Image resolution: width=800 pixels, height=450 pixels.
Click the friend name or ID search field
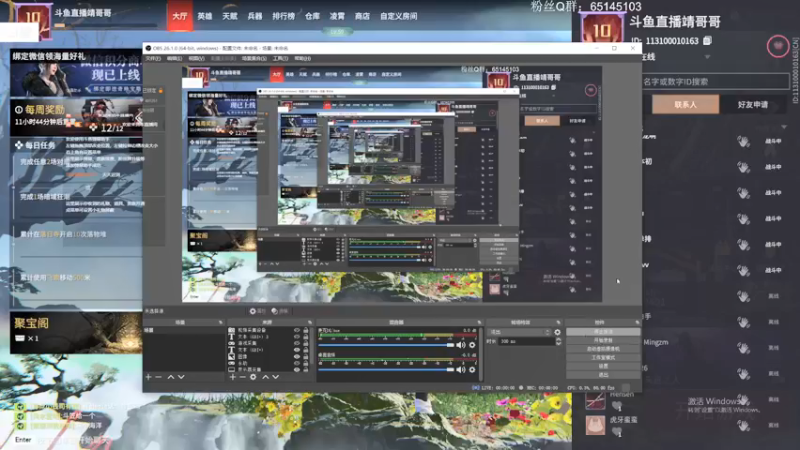pyautogui.click(x=714, y=81)
